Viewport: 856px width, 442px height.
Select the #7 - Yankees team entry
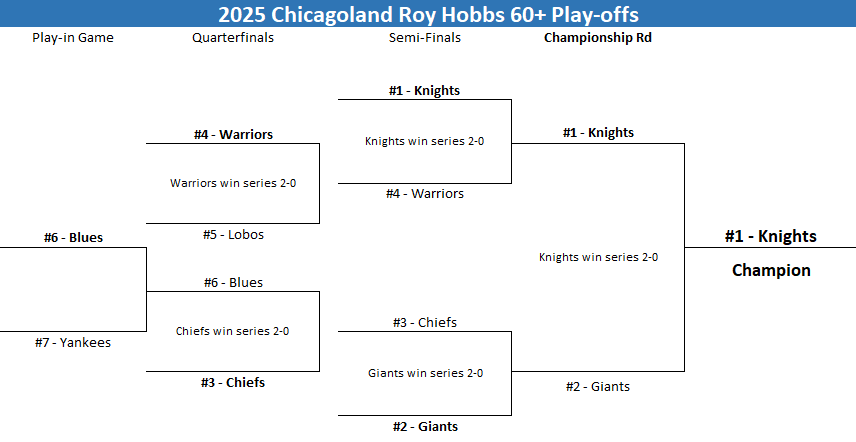[x=73, y=343]
